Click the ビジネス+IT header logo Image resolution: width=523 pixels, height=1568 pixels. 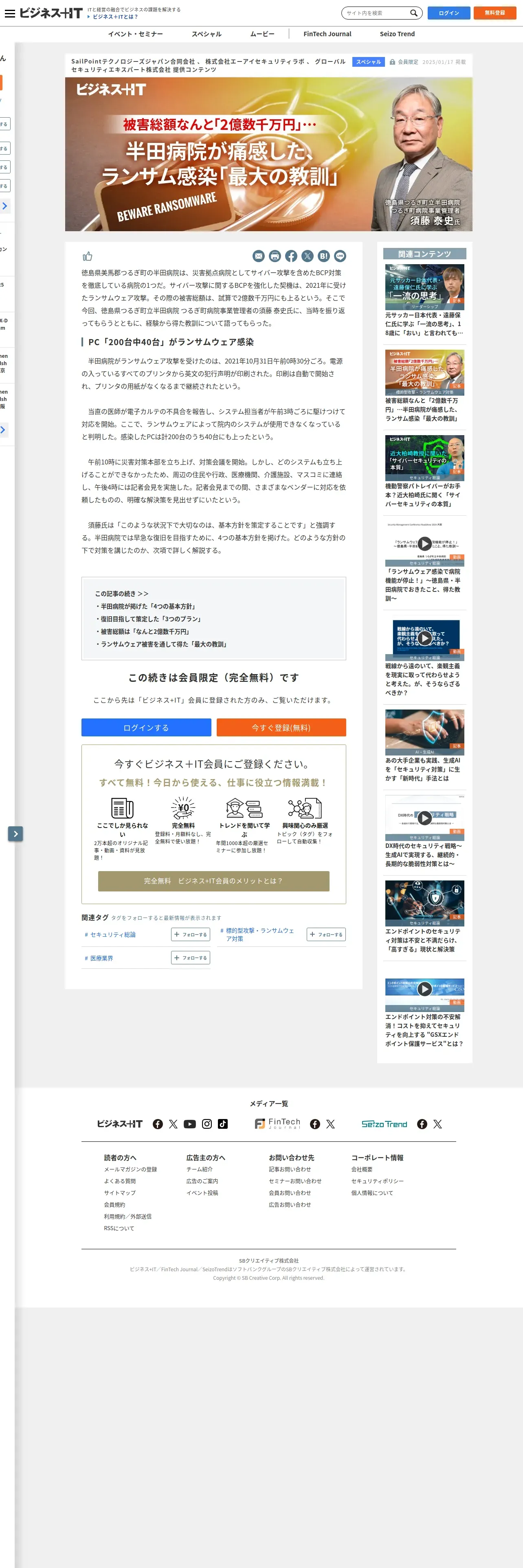[x=51, y=13]
